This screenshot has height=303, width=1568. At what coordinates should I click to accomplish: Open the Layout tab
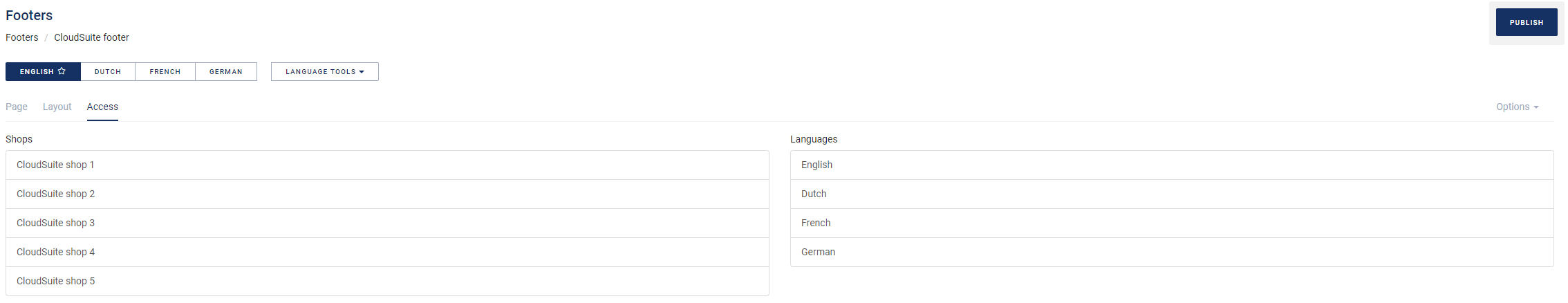click(x=57, y=107)
